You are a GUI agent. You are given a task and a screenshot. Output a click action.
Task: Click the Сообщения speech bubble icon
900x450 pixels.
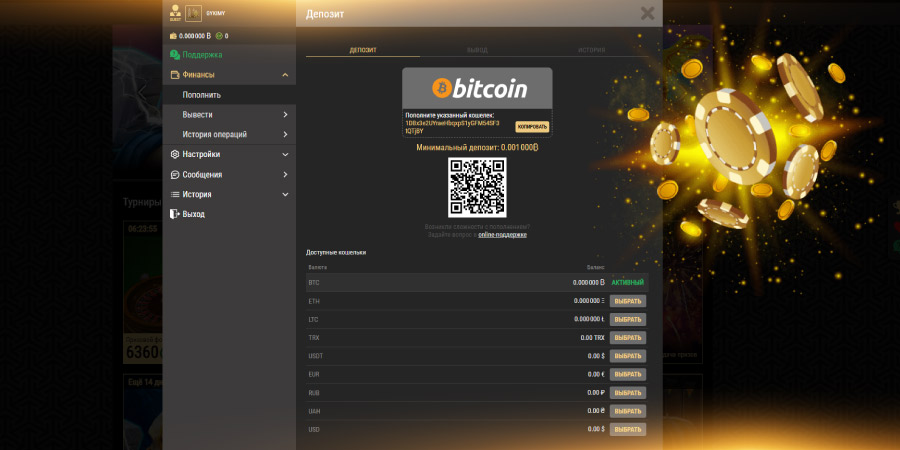point(175,175)
